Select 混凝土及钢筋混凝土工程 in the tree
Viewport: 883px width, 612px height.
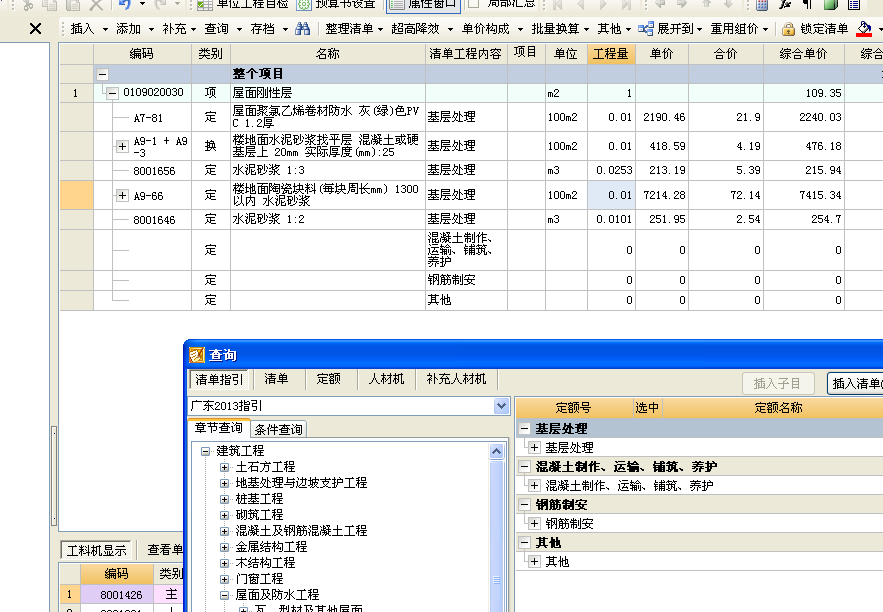301,531
